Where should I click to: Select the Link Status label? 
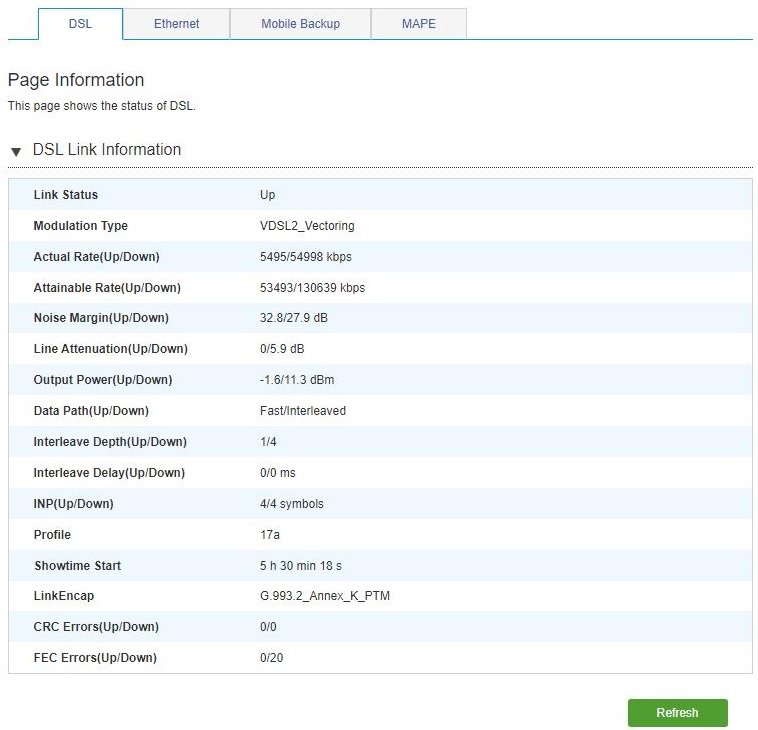click(66, 195)
